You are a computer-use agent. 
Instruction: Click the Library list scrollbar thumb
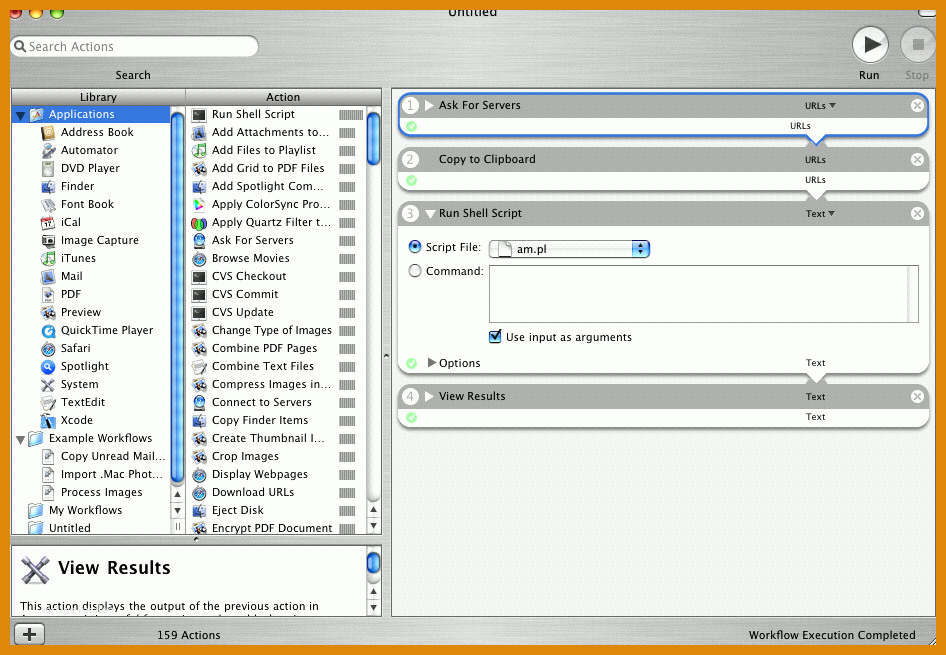coord(177,296)
